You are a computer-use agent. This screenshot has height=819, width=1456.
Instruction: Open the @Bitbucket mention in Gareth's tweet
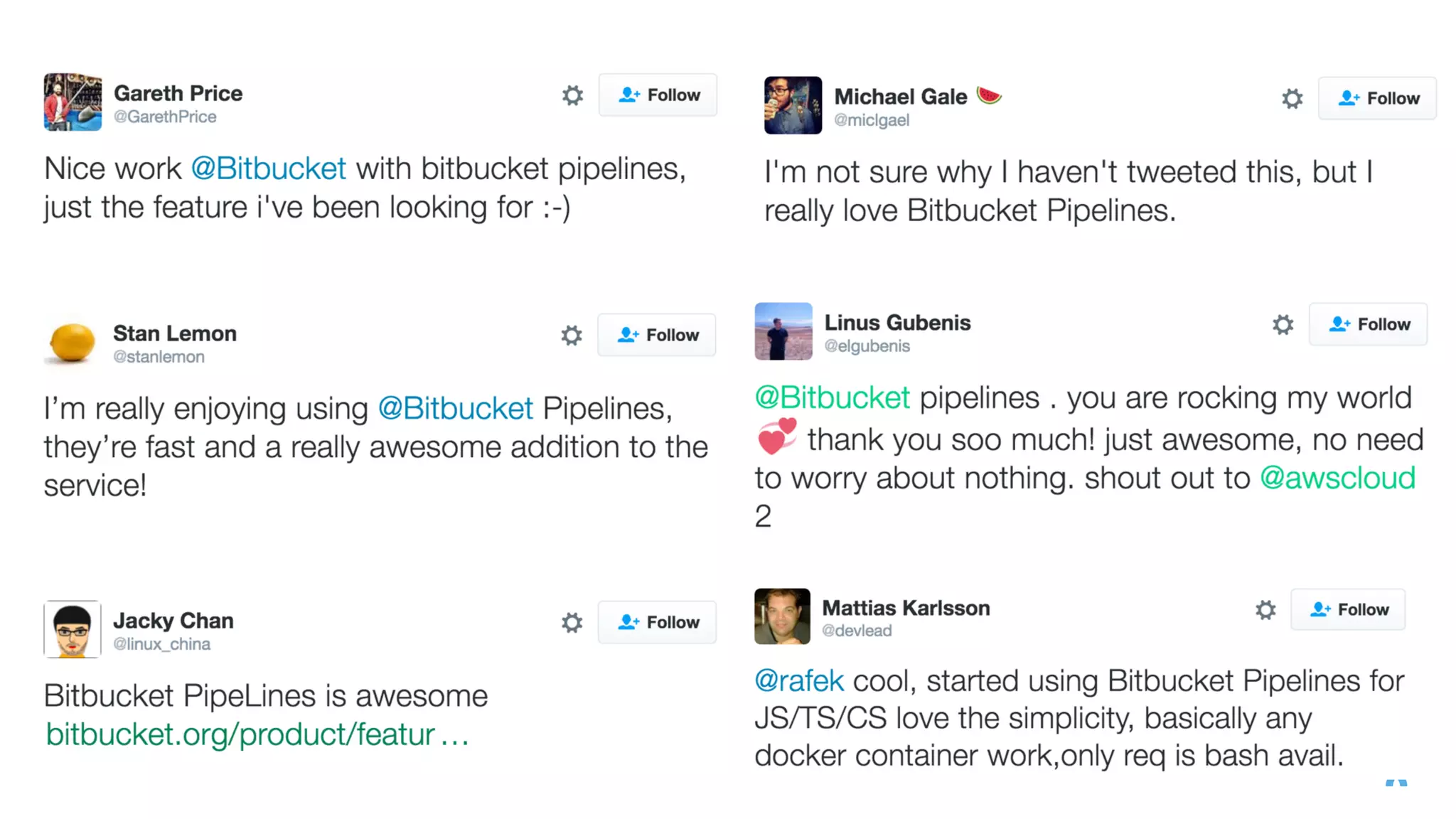tap(268, 169)
